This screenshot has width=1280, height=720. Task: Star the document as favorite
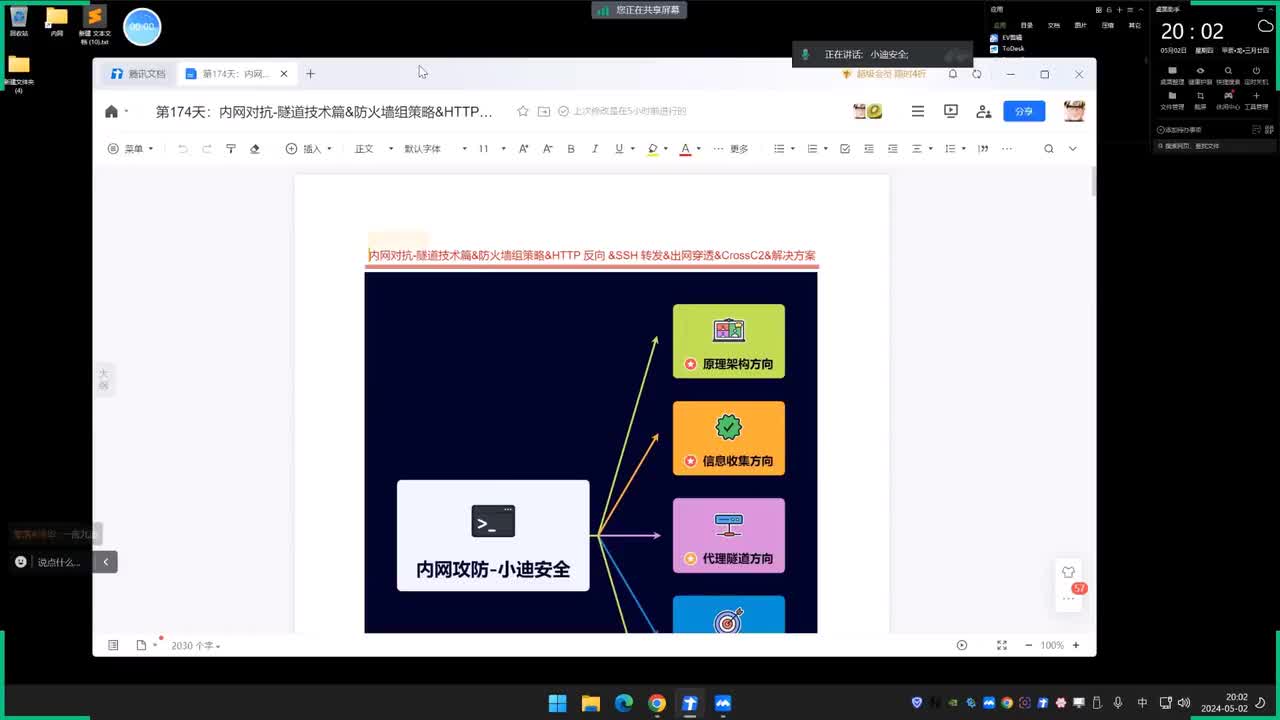[x=523, y=111]
